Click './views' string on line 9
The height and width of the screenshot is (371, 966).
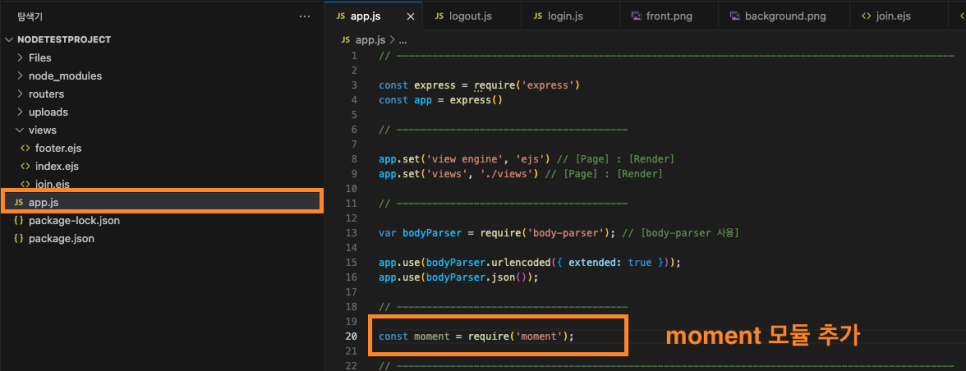tap(505, 174)
